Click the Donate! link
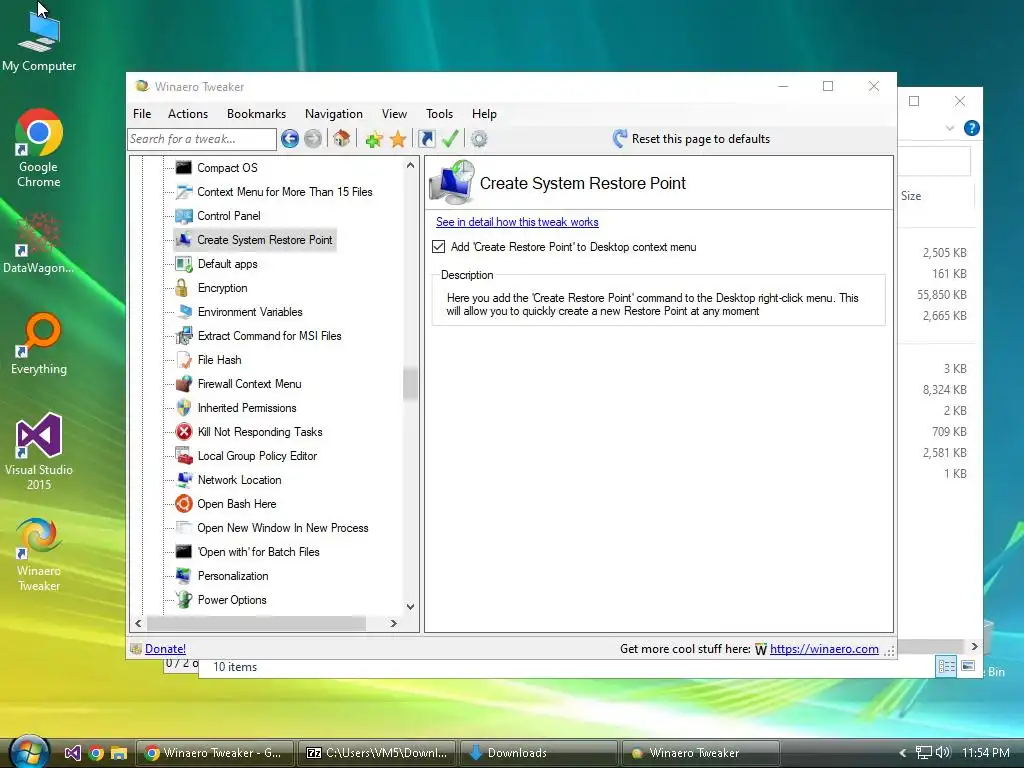 (165, 648)
